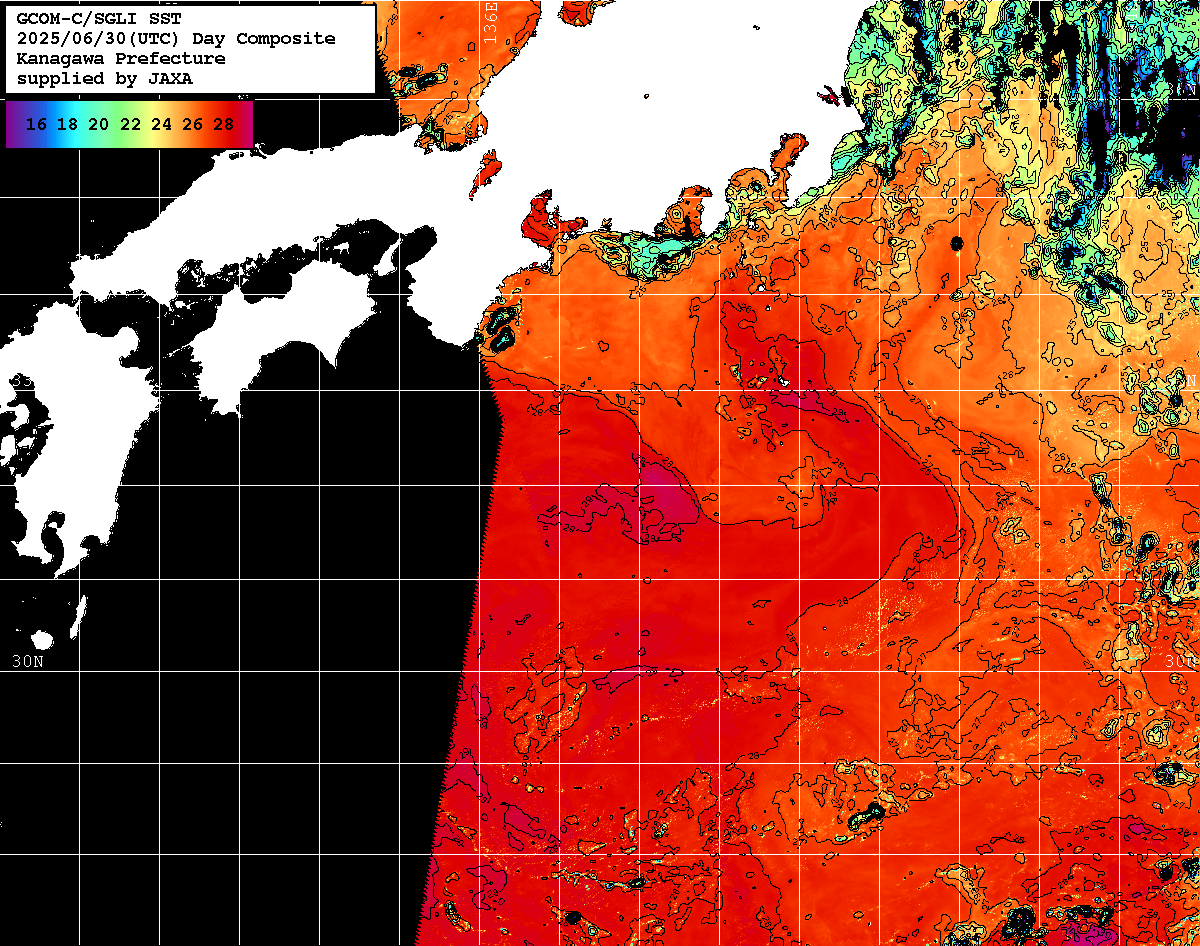Select the '2025/06/30(UTC) Day Composite' date line
The height and width of the screenshot is (946, 1200).
[x=176, y=39]
